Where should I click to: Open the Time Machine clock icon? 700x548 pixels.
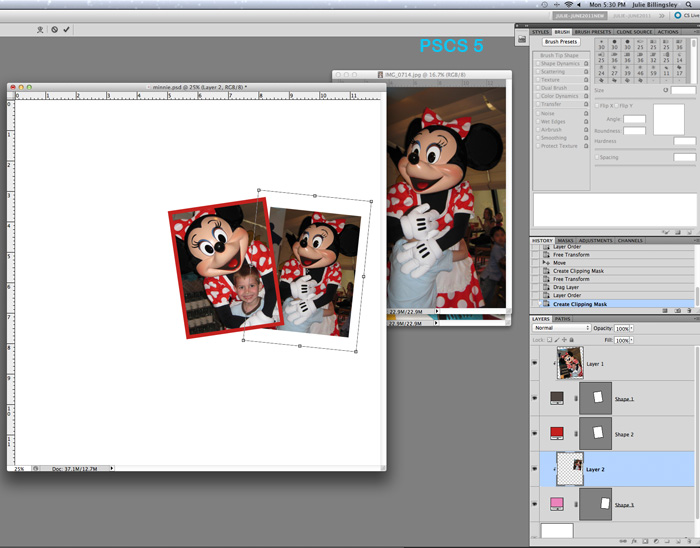point(544,4)
